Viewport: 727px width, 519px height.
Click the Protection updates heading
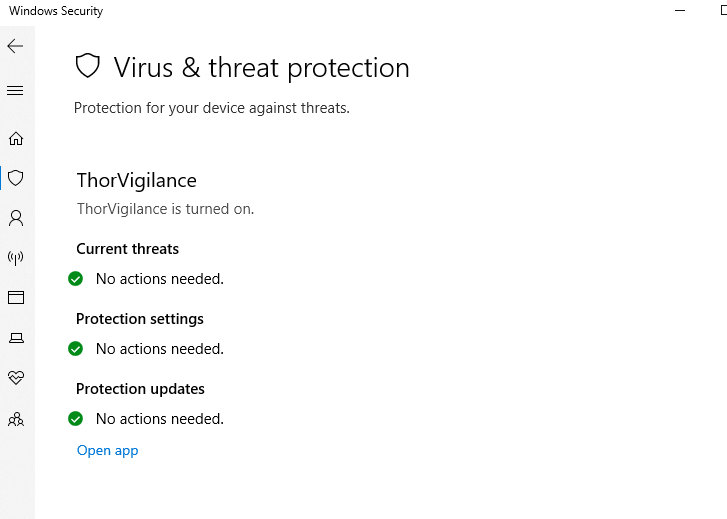coord(140,389)
